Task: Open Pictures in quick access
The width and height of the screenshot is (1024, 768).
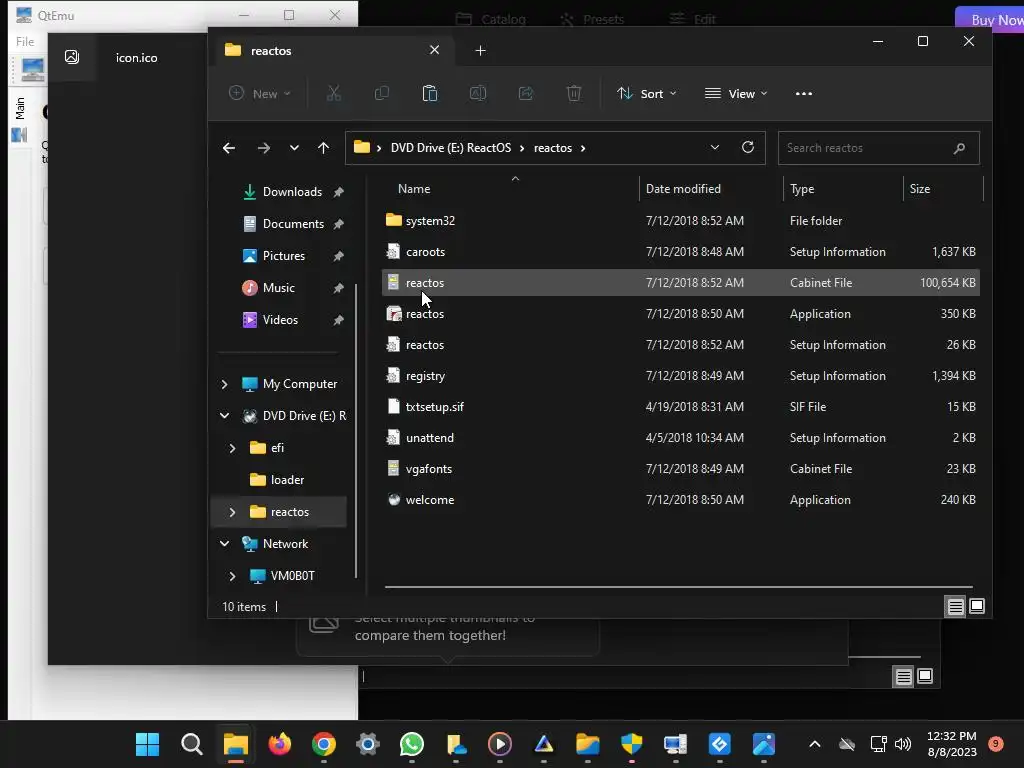Action: point(283,256)
